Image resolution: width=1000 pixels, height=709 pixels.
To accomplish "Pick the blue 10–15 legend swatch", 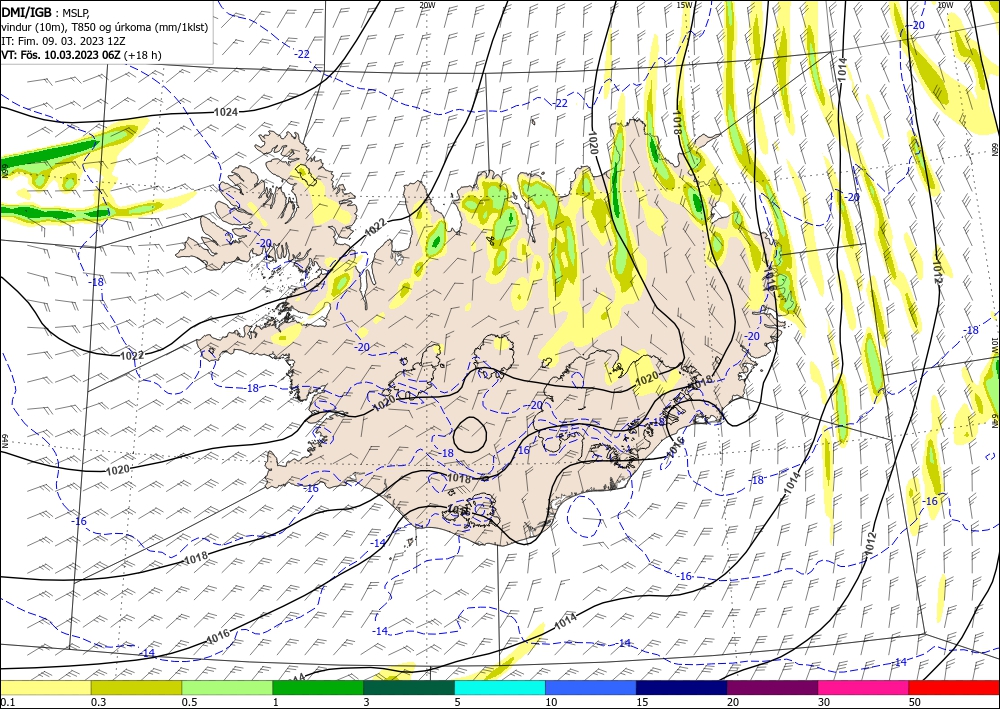I will (x=591, y=687).
